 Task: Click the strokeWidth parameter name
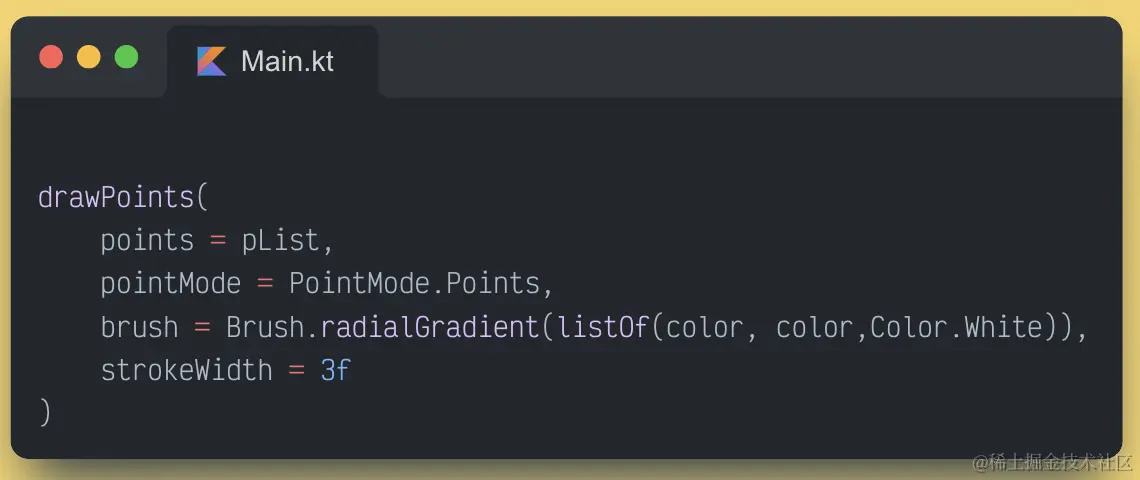coord(187,370)
